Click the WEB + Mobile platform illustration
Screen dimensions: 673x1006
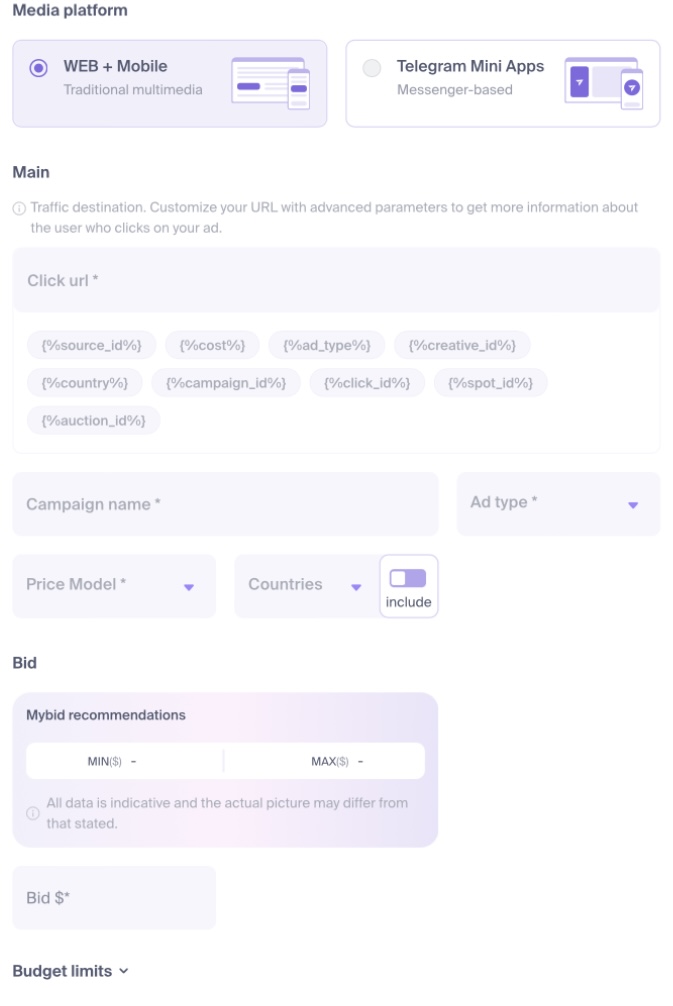click(270, 83)
